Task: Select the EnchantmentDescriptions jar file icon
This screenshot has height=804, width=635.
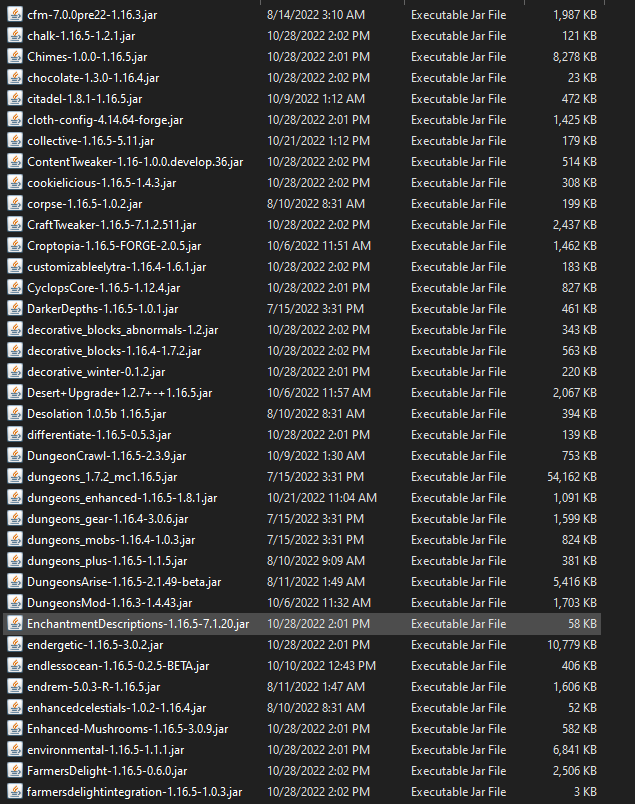Action: pyautogui.click(x=15, y=624)
